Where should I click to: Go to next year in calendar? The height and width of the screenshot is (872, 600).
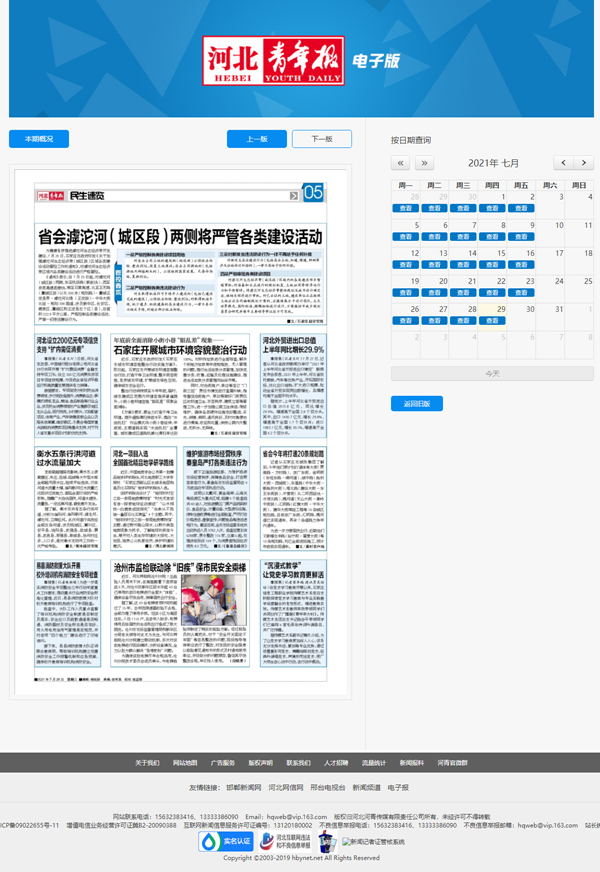click(x=424, y=163)
